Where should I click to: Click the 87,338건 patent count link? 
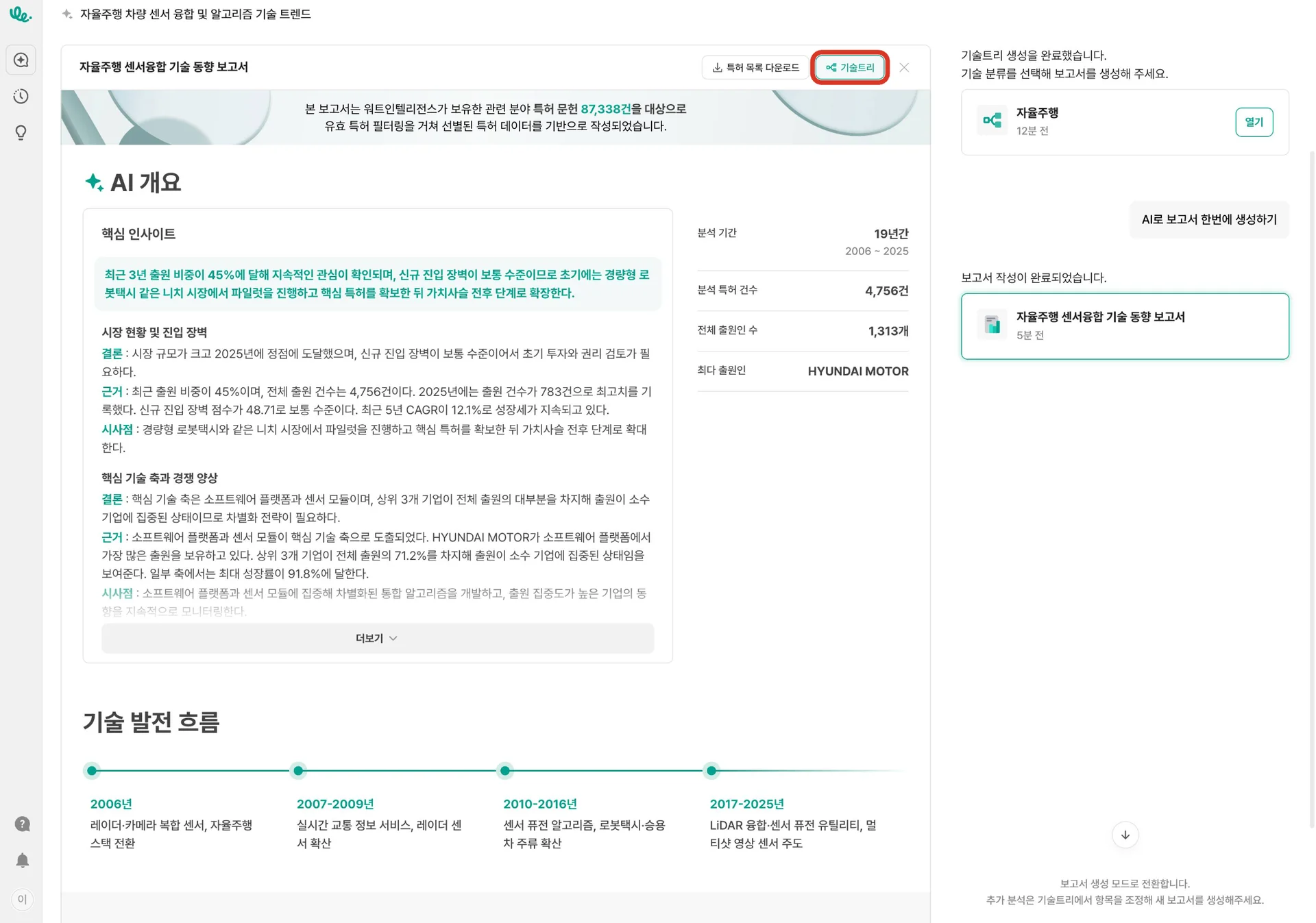point(605,109)
